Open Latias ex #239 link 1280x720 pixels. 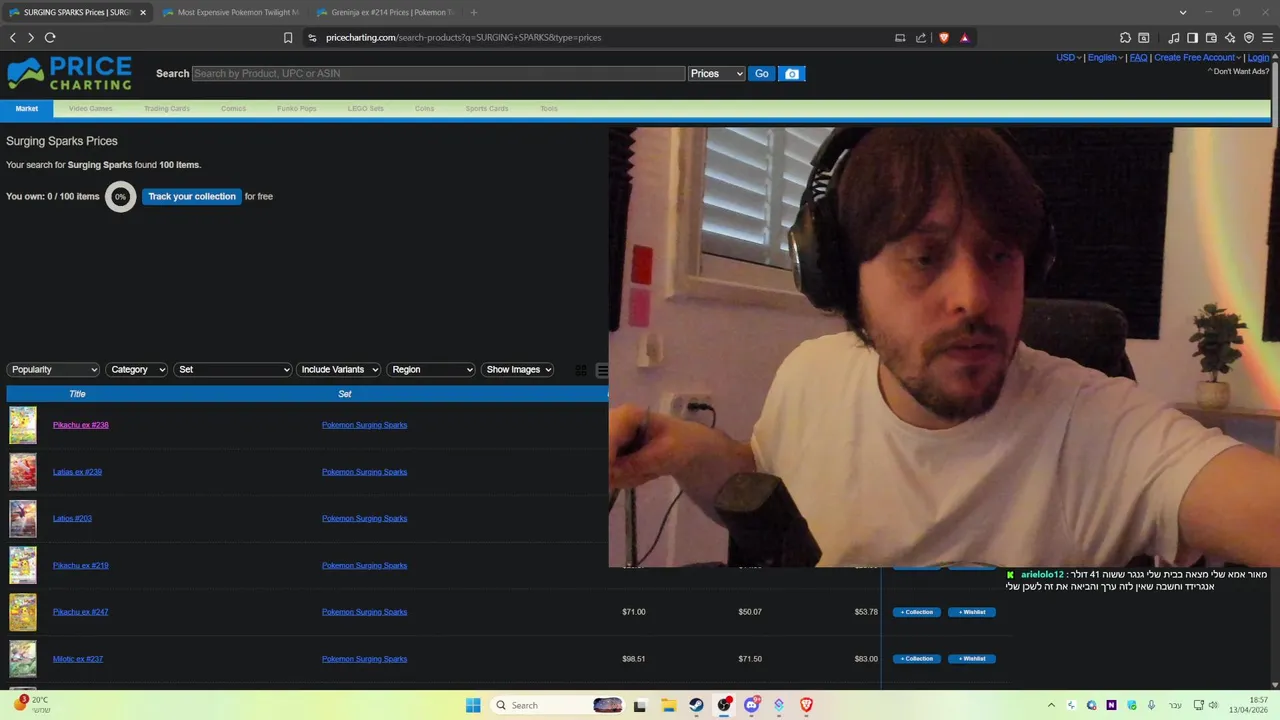coord(77,472)
